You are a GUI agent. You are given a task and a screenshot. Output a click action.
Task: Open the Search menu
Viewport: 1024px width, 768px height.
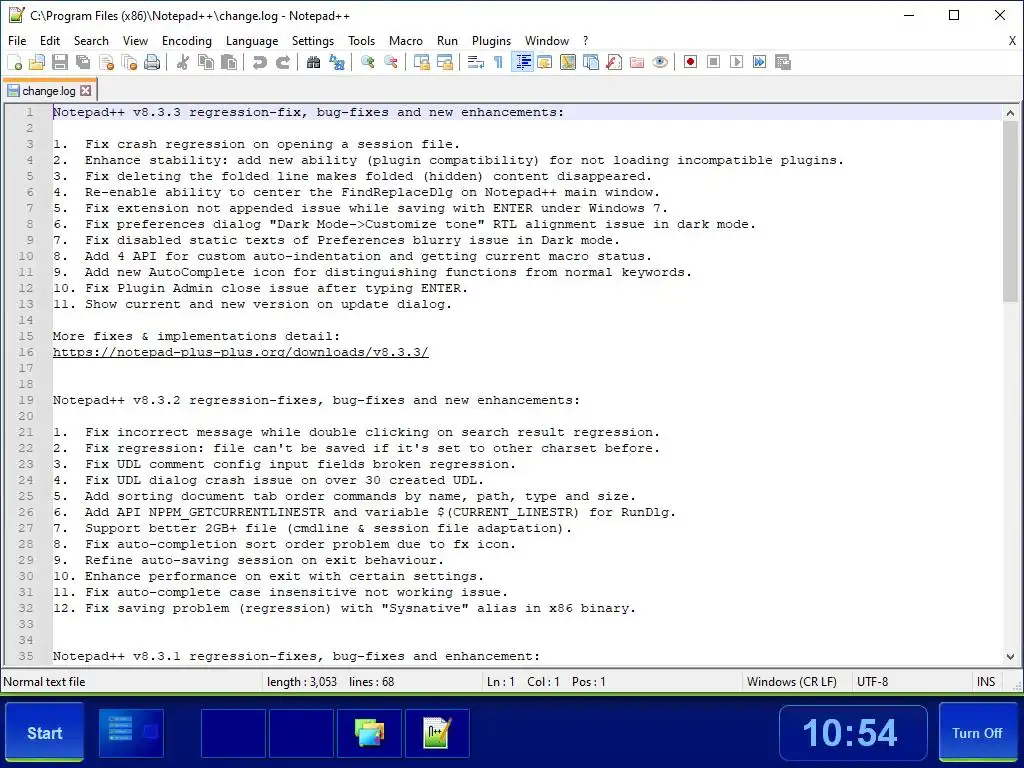click(x=91, y=40)
